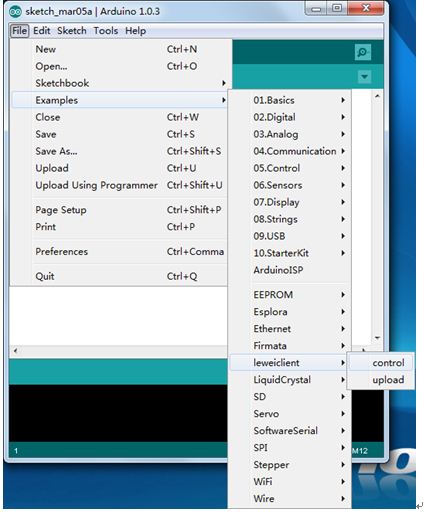This screenshot has height=512, width=430.
Task: Choose New from File menu
Action: pos(119,49)
